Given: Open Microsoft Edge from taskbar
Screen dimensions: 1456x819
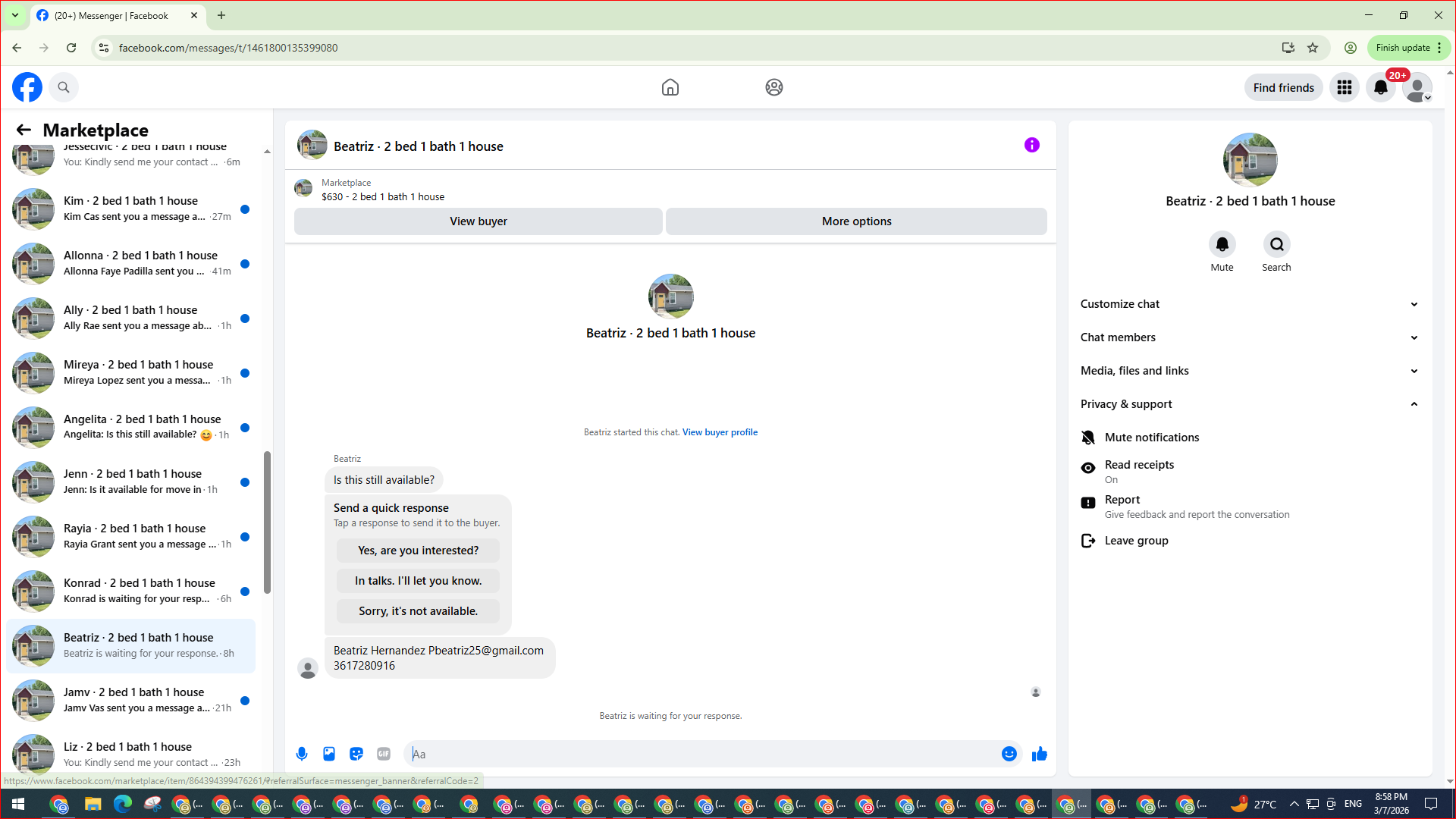Looking at the screenshot, I should tap(123, 804).
